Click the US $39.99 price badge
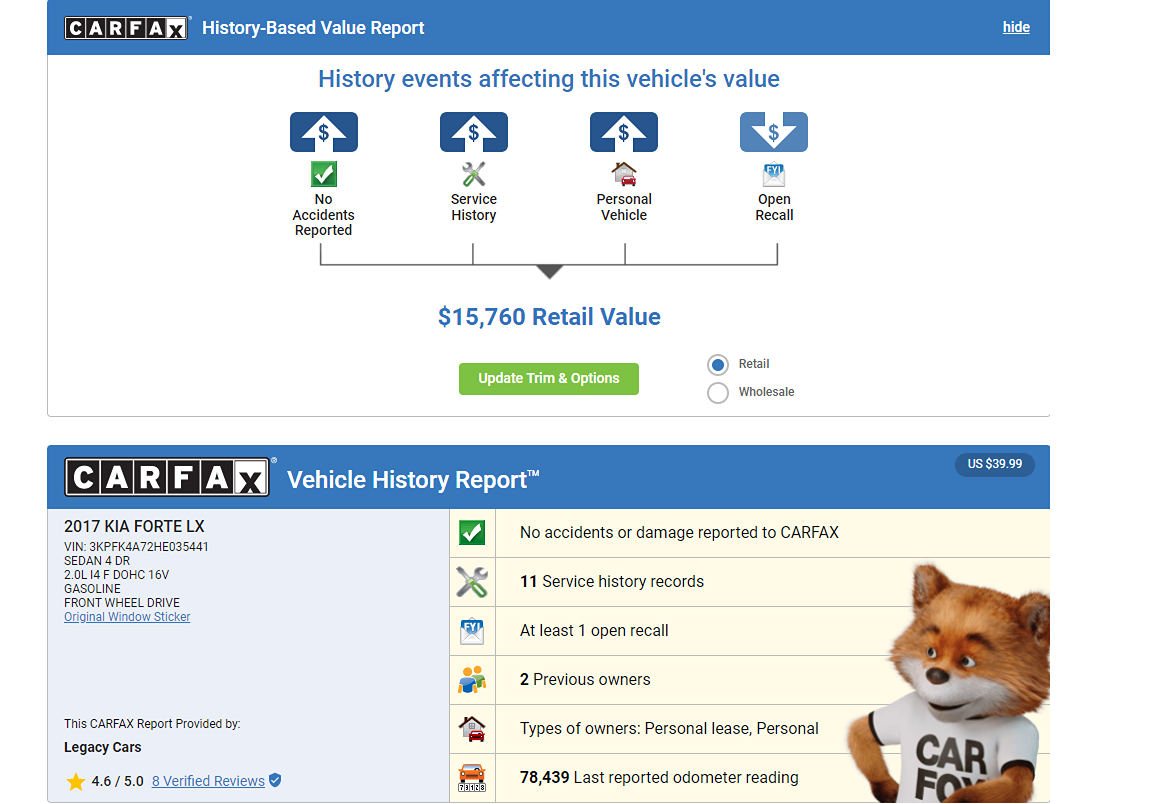The image size is (1152, 804). [994, 464]
